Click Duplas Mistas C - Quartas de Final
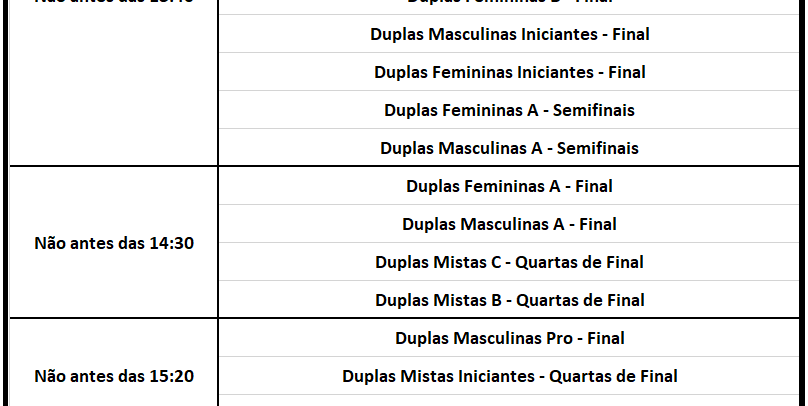 [x=509, y=262]
